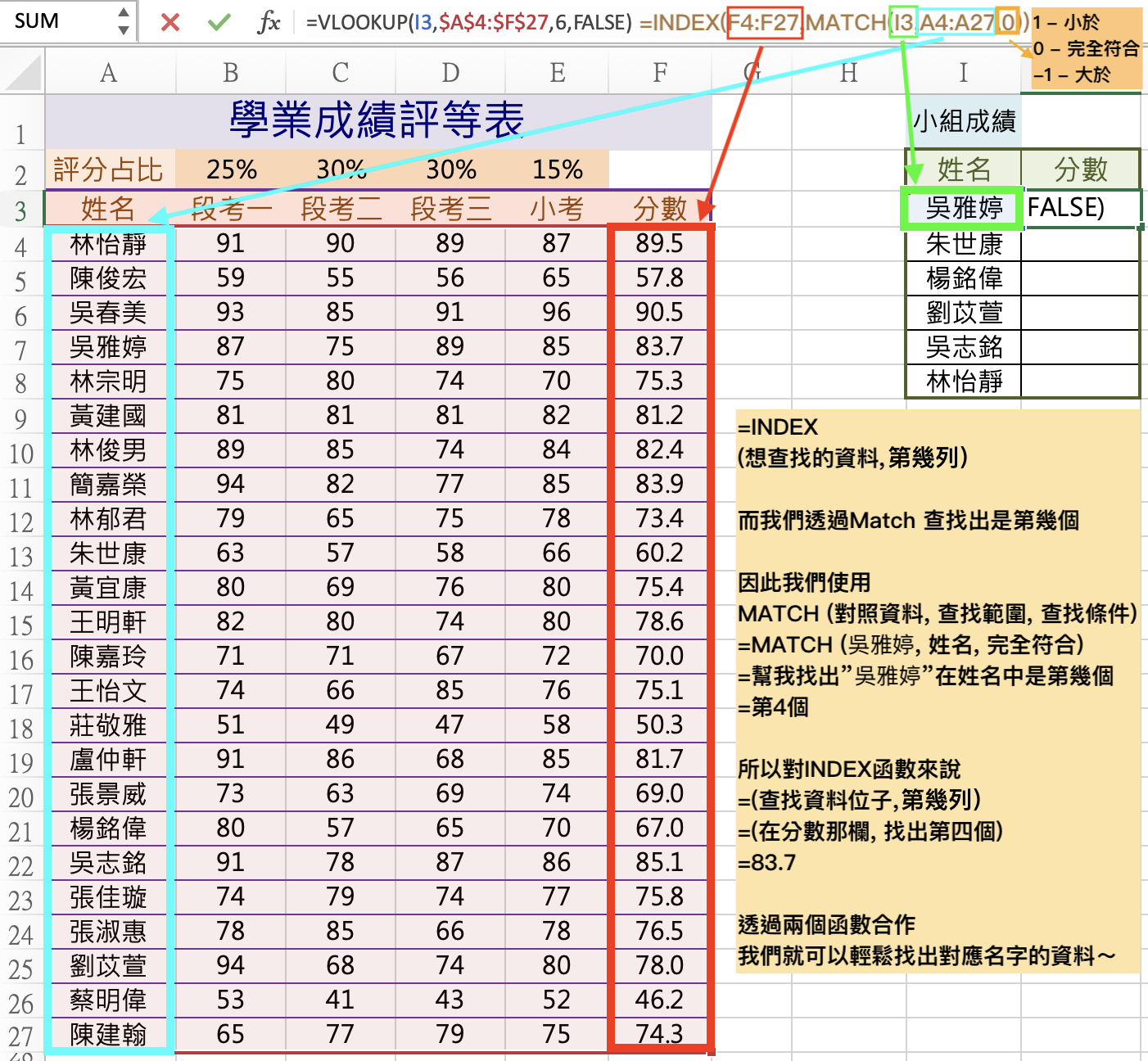Click the note line ending =83.7
Viewport: 1148px width, 1061px height.
click(766, 863)
